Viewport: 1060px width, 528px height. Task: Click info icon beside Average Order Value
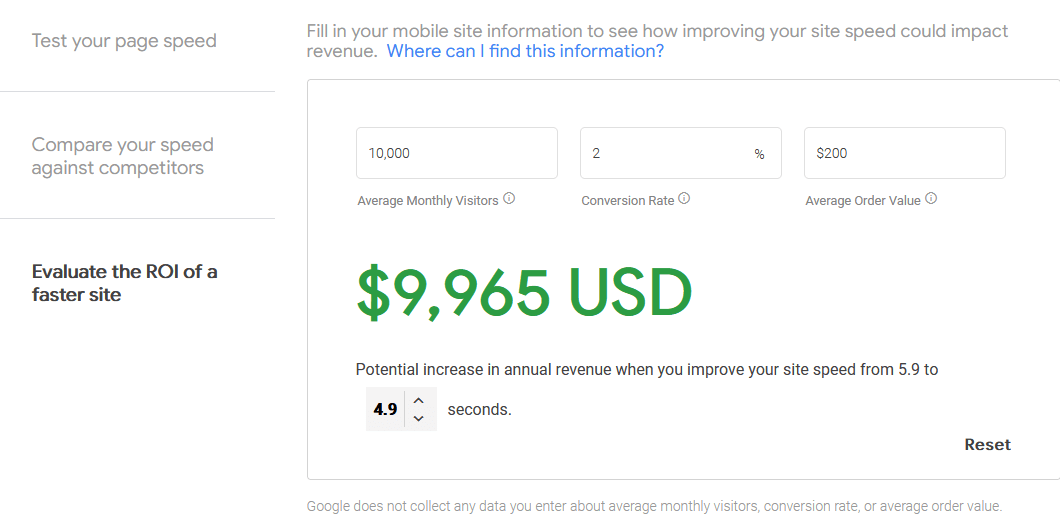pyautogui.click(x=931, y=199)
